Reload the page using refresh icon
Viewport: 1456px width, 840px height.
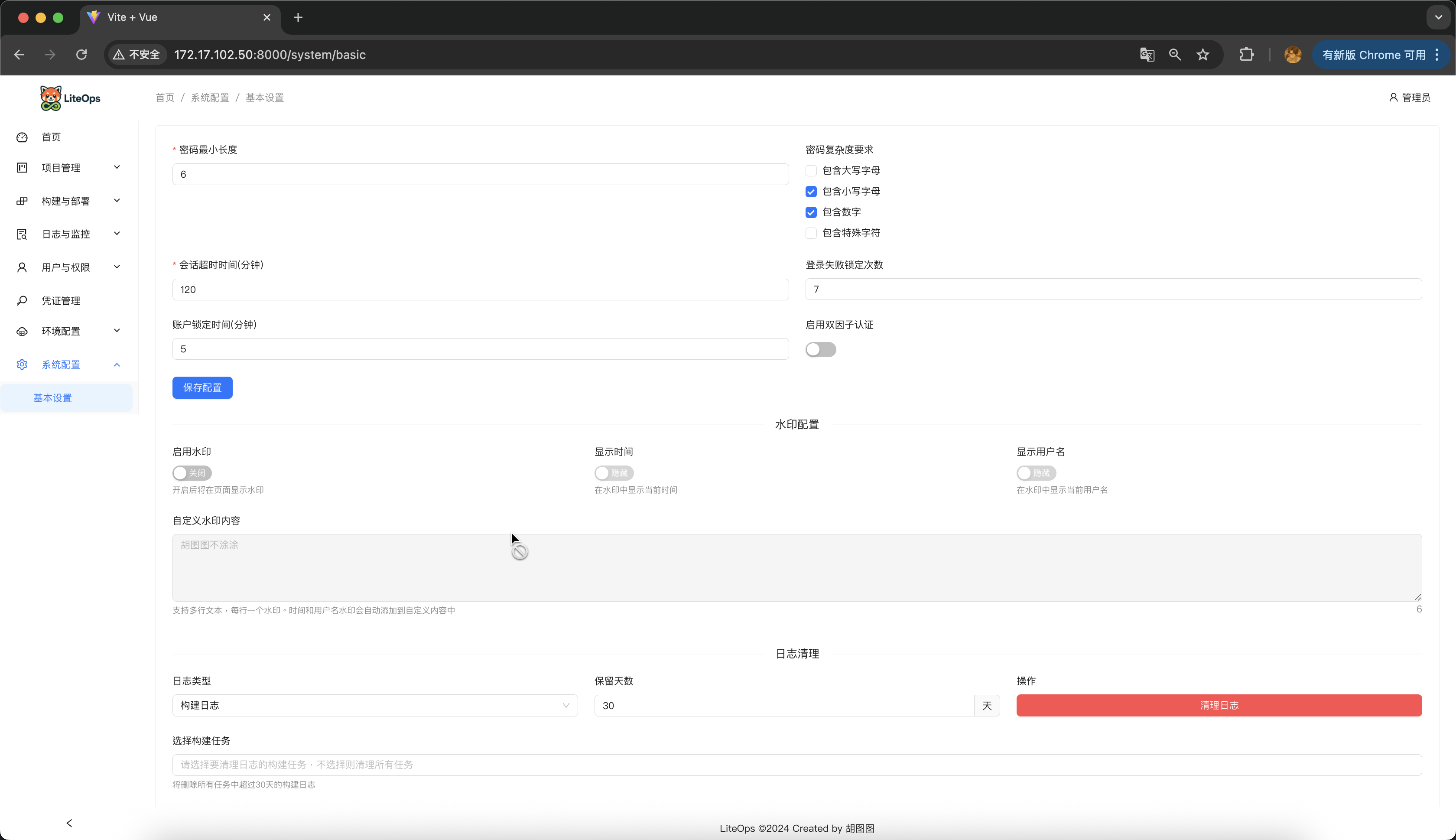pyautogui.click(x=81, y=55)
